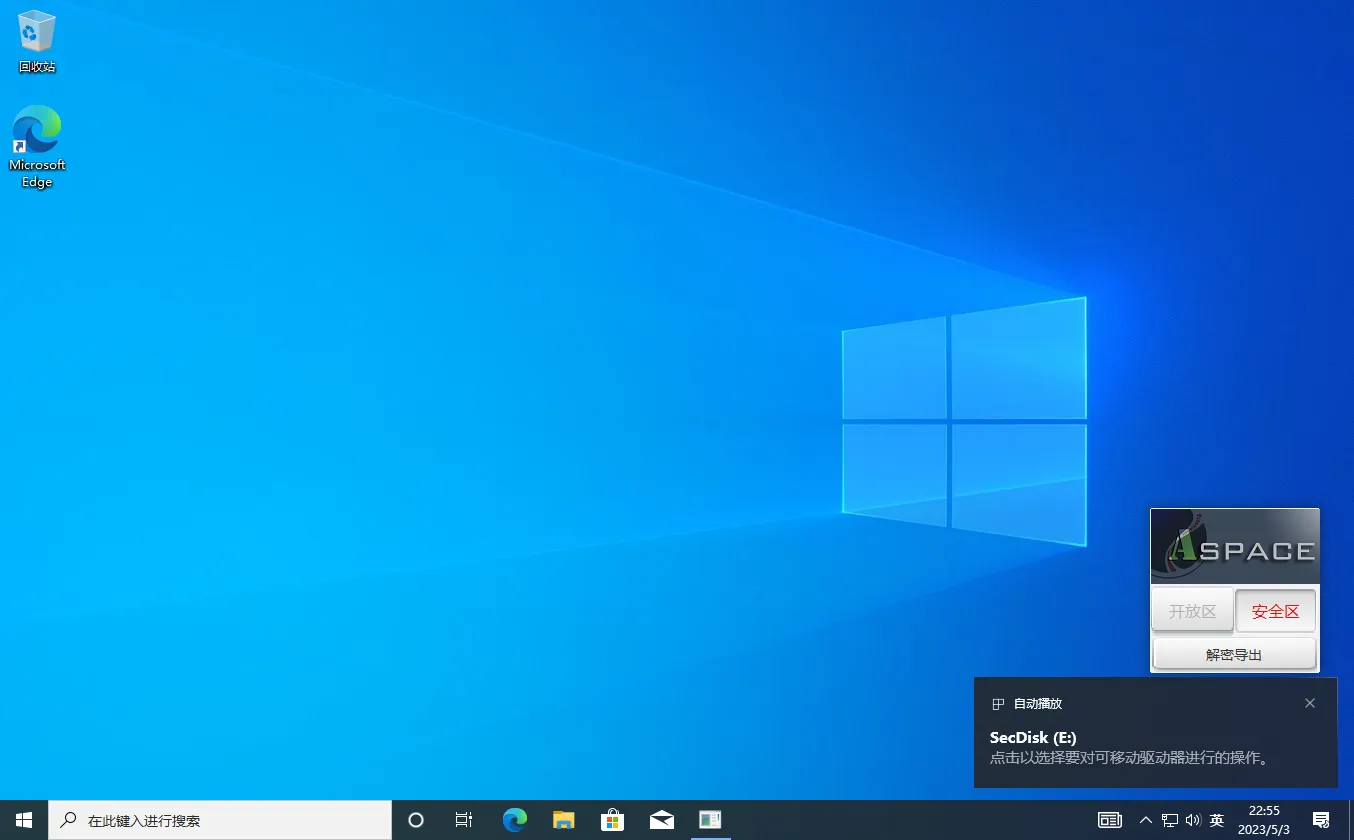Open Task View
This screenshot has width=1354, height=840.
(463, 819)
